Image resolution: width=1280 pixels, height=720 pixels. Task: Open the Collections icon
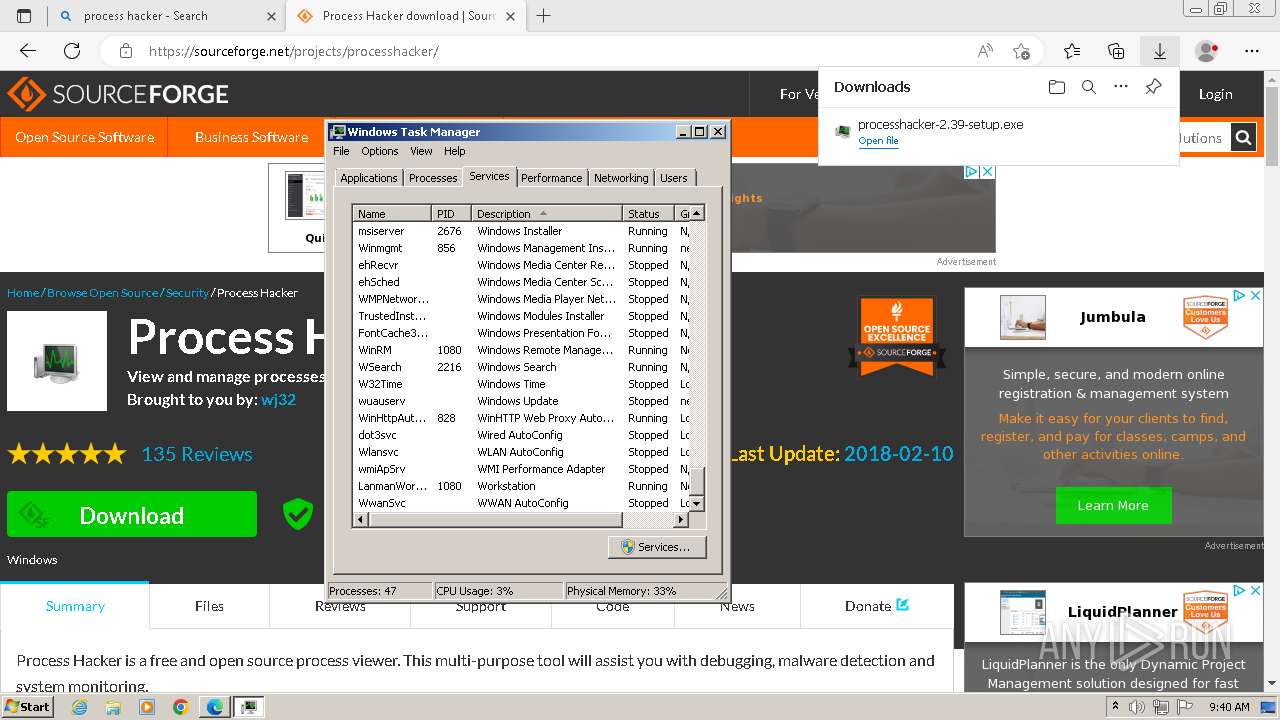[x=1116, y=51]
